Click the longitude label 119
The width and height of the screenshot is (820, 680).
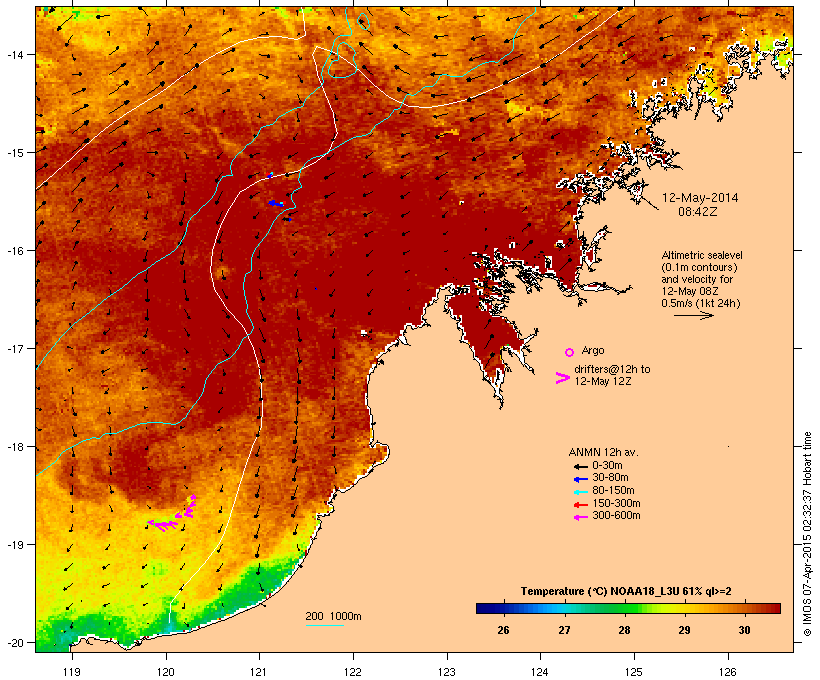(x=72, y=672)
